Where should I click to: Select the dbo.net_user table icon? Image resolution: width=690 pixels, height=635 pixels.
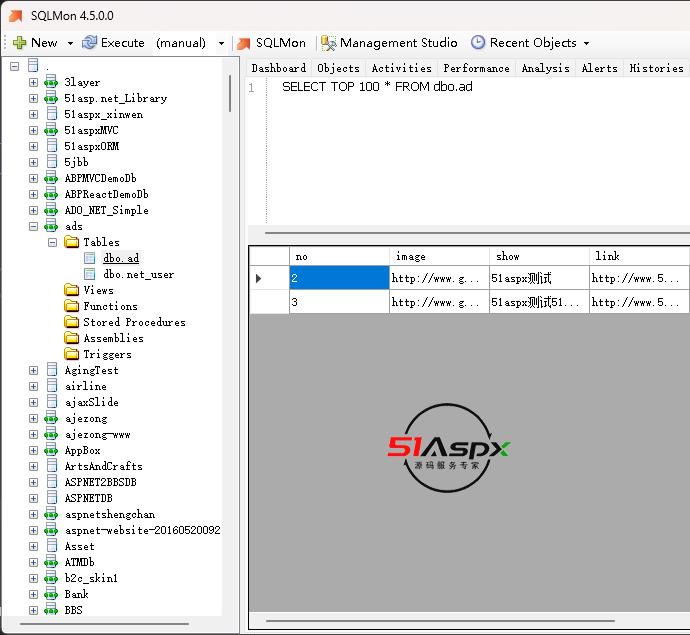[x=90, y=274]
